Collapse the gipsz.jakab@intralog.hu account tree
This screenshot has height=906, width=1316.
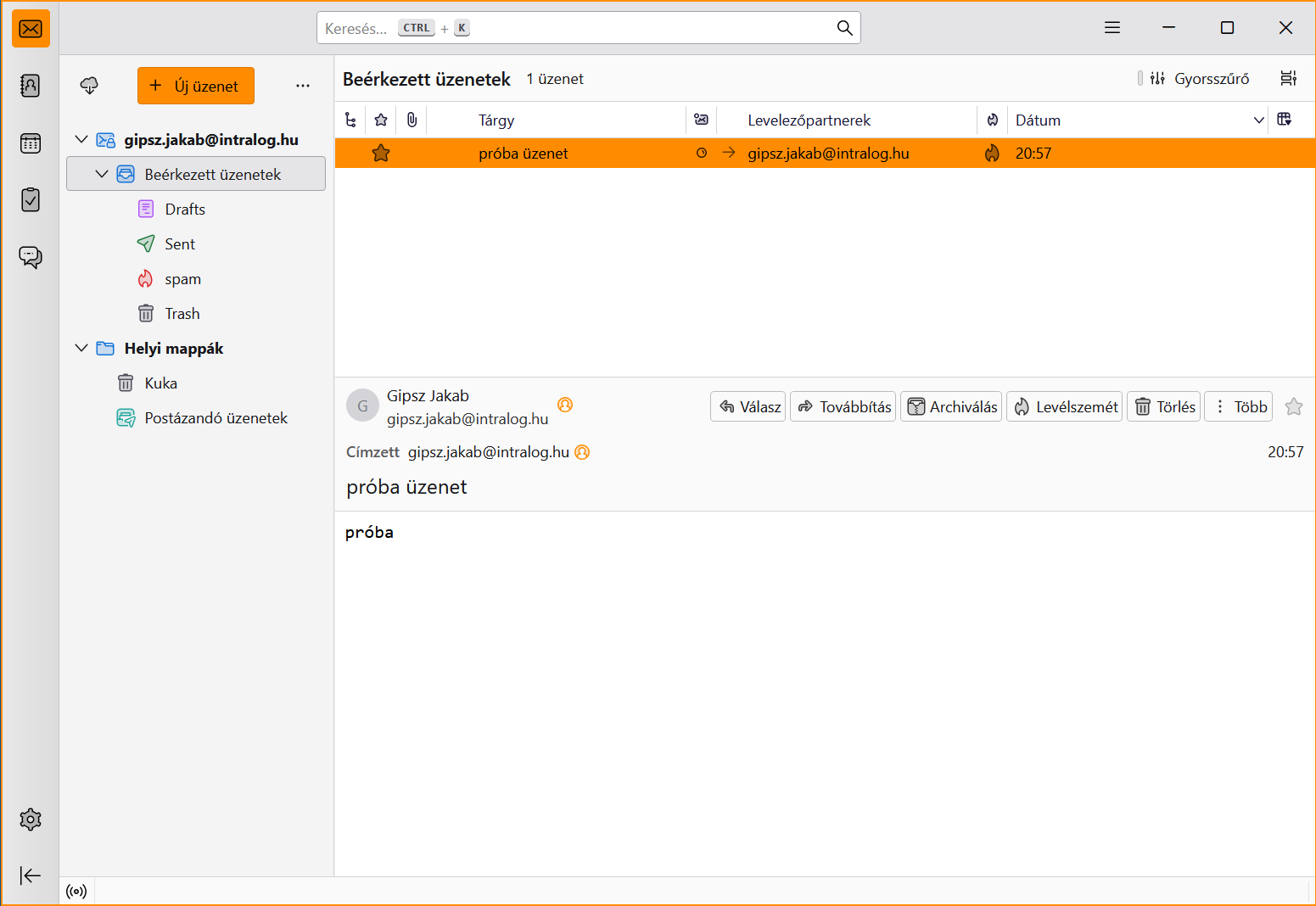[81, 140]
